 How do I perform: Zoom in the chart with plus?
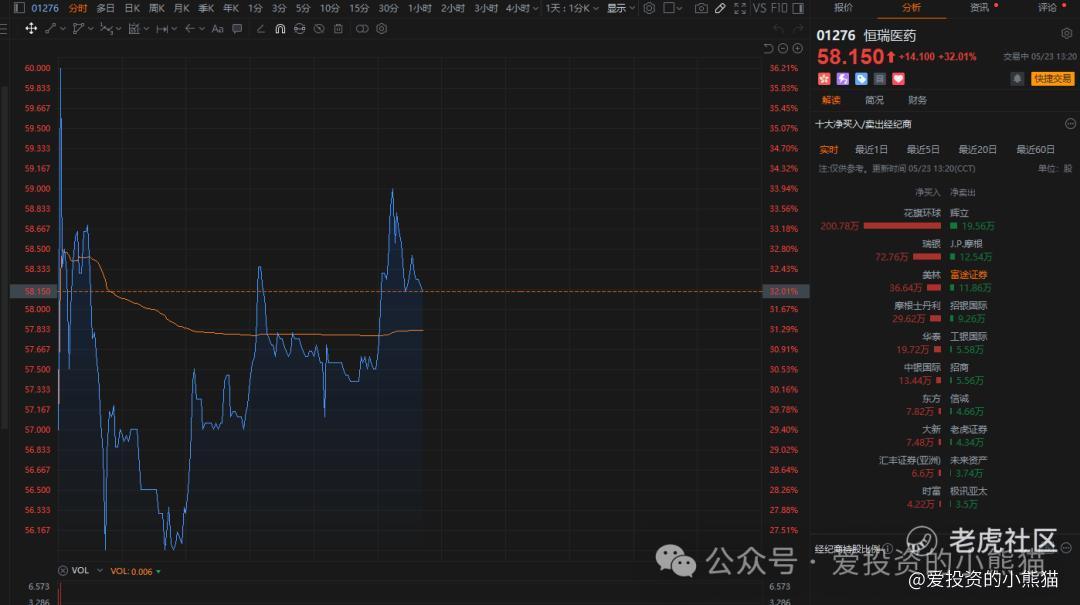(798, 48)
